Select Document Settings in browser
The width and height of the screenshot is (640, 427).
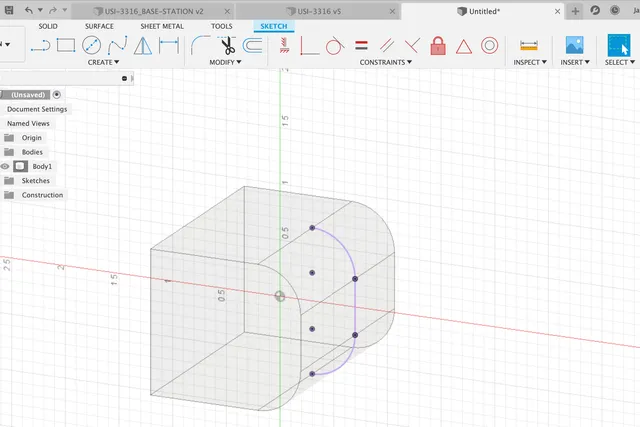[37, 109]
